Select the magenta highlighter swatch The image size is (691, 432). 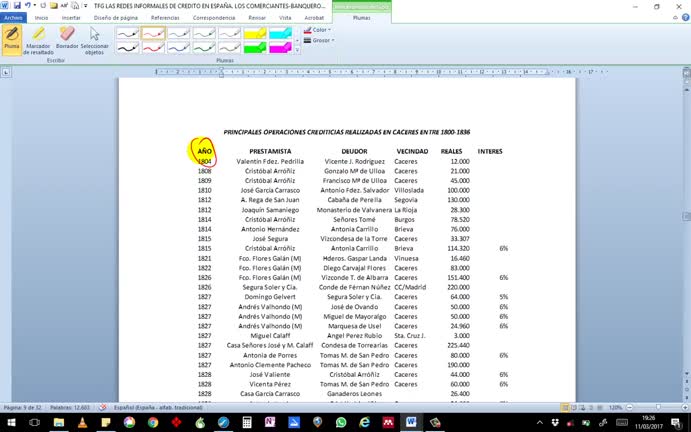click(281, 47)
